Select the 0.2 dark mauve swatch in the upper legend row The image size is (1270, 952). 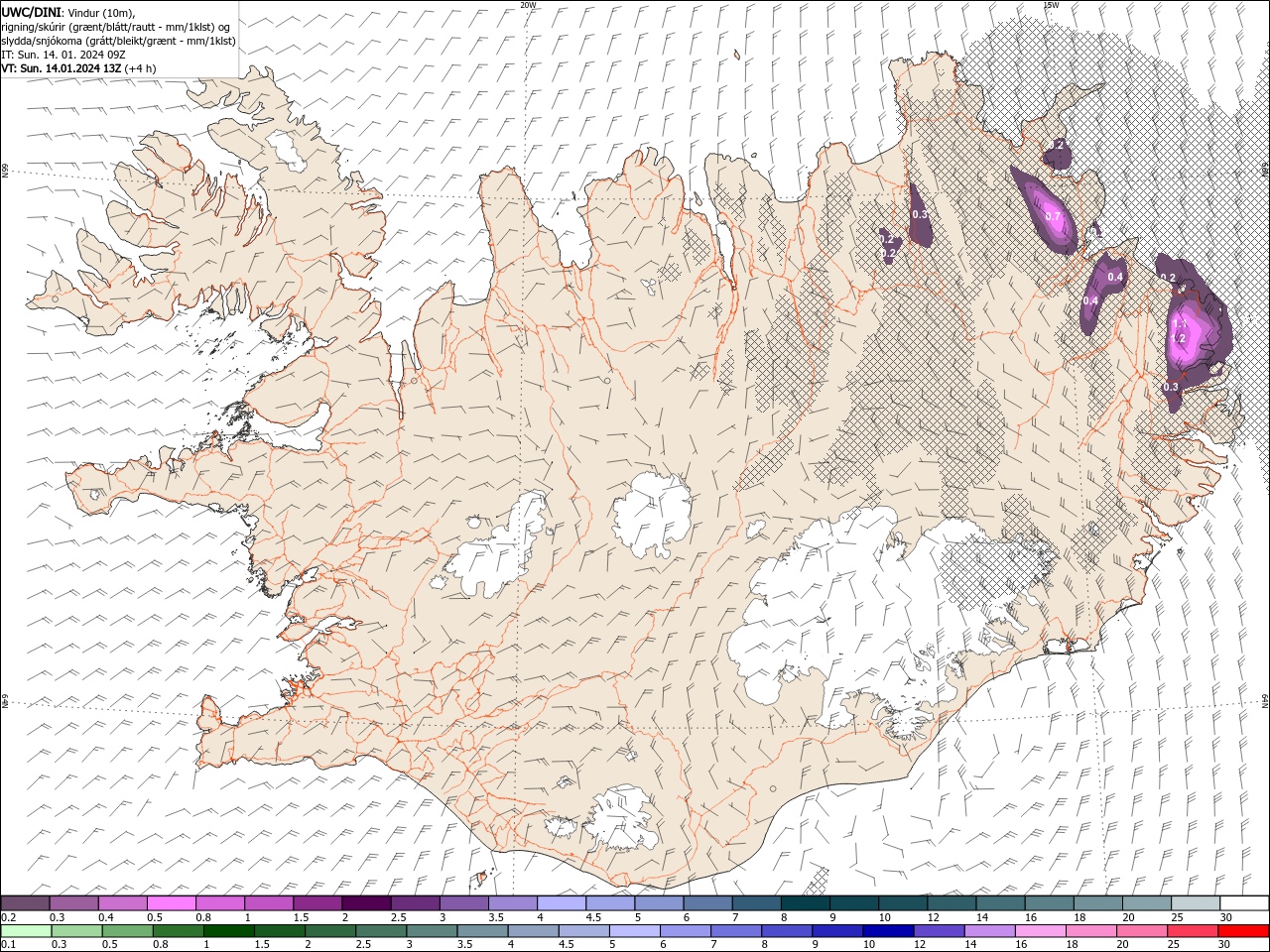(x=25, y=903)
